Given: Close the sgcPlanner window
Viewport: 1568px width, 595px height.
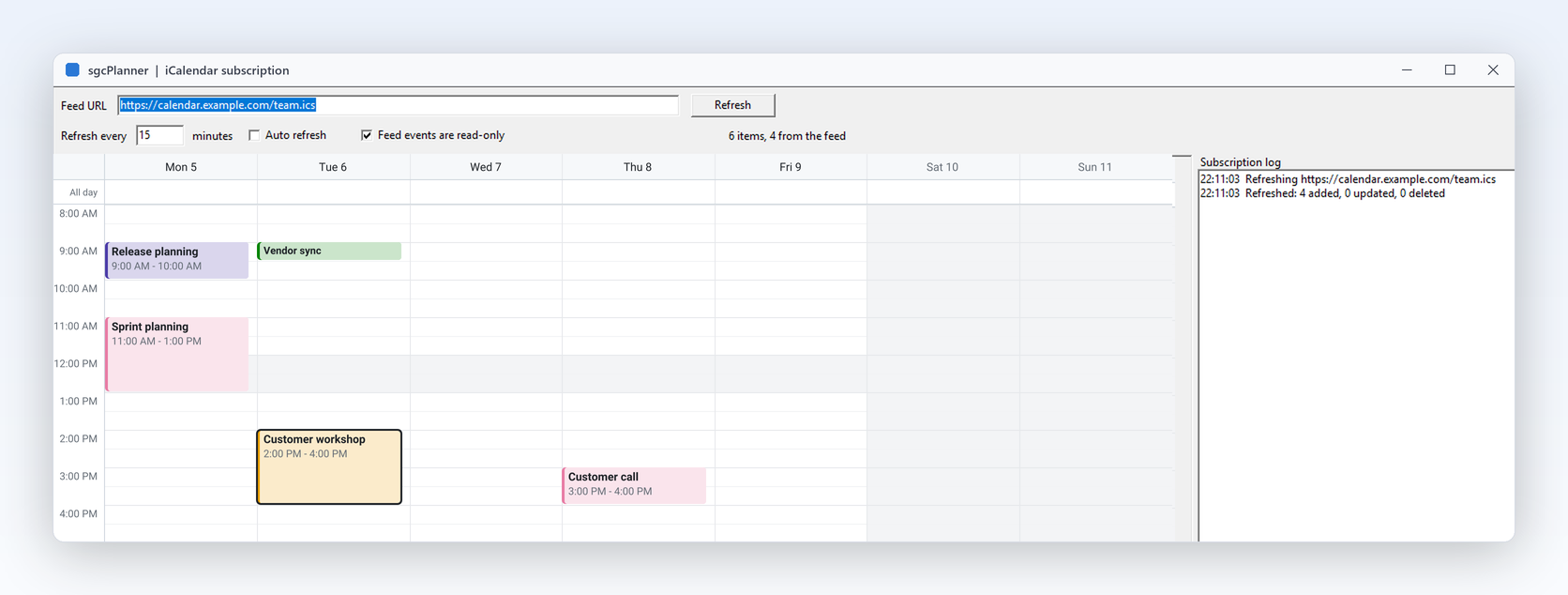Looking at the screenshot, I should tap(1493, 70).
